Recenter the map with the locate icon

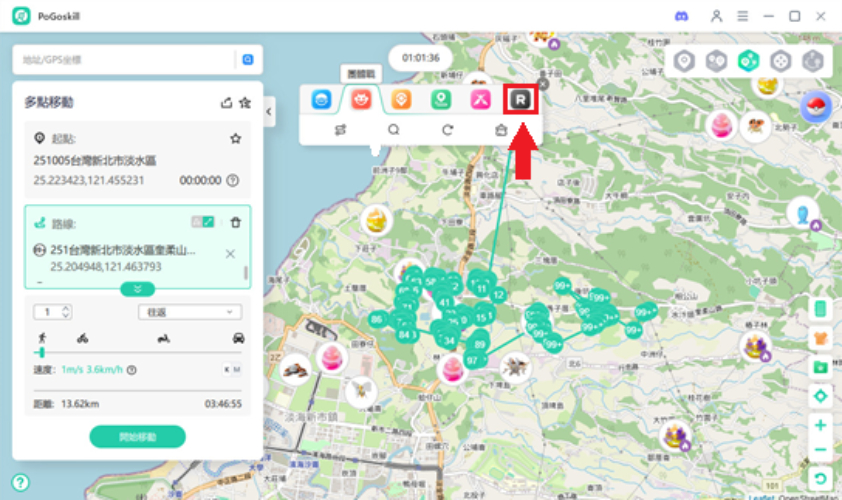pyautogui.click(x=821, y=396)
